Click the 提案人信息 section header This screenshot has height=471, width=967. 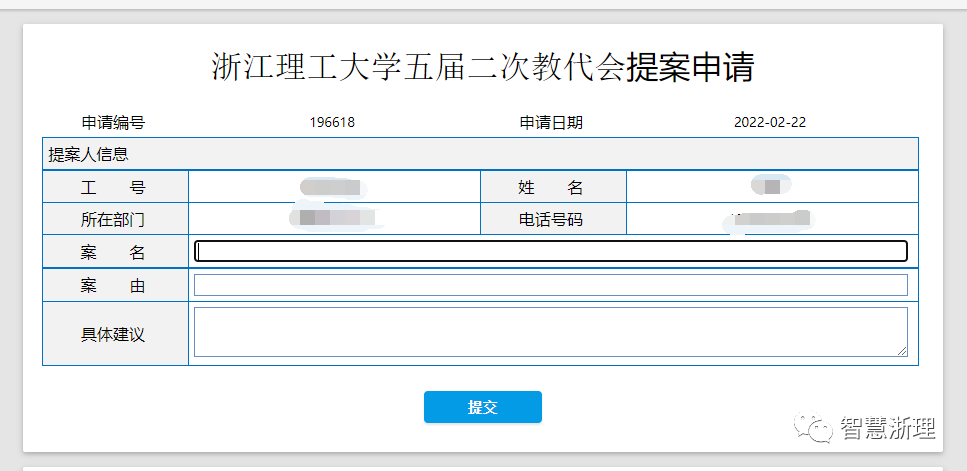tap(88, 155)
